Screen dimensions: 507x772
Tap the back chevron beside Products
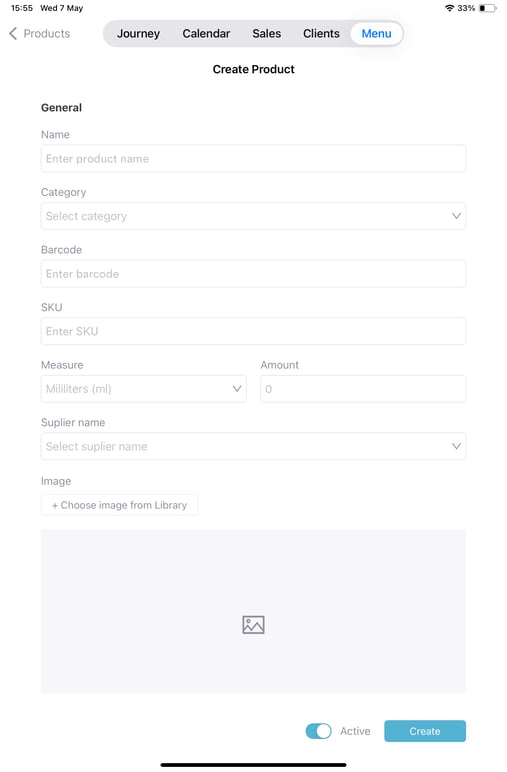[x=13, y=33]
